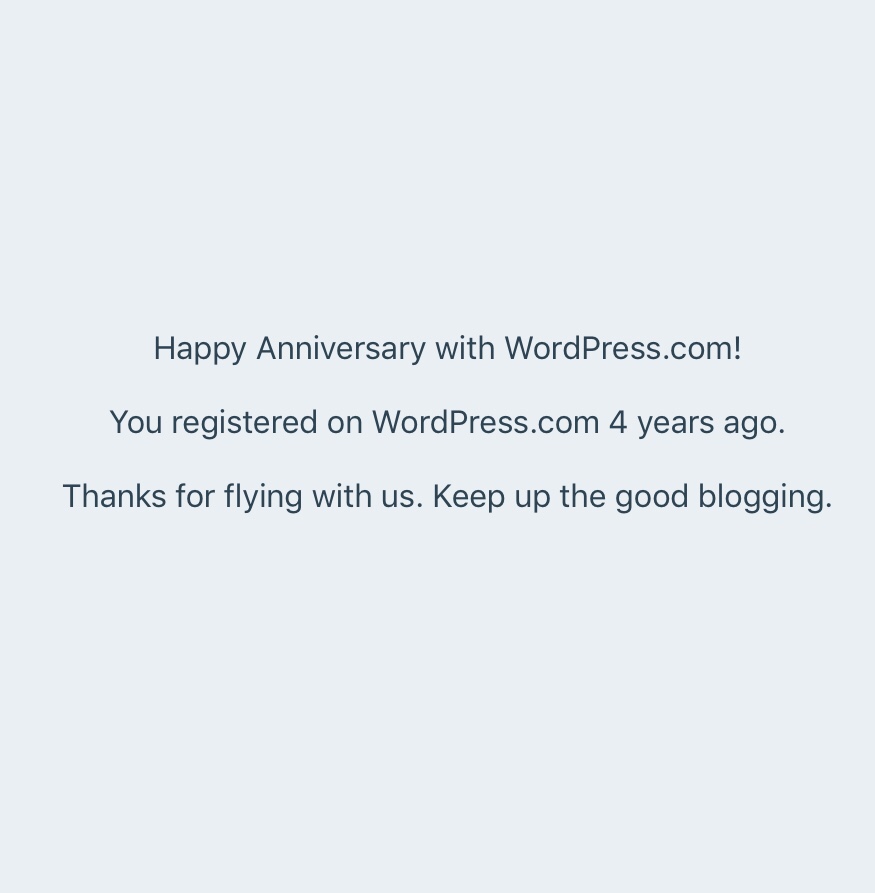Click the word "You" in the second line
This screenshot has width=875, height=893.
pyautogui.click(x=136, y=423)
